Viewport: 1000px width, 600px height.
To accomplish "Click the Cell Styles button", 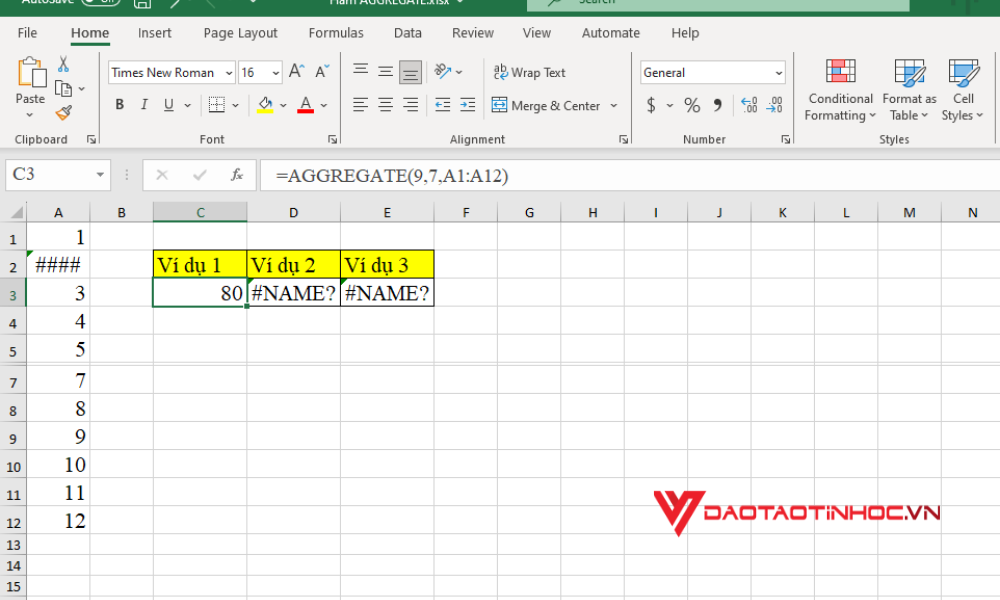I will 962,90.
